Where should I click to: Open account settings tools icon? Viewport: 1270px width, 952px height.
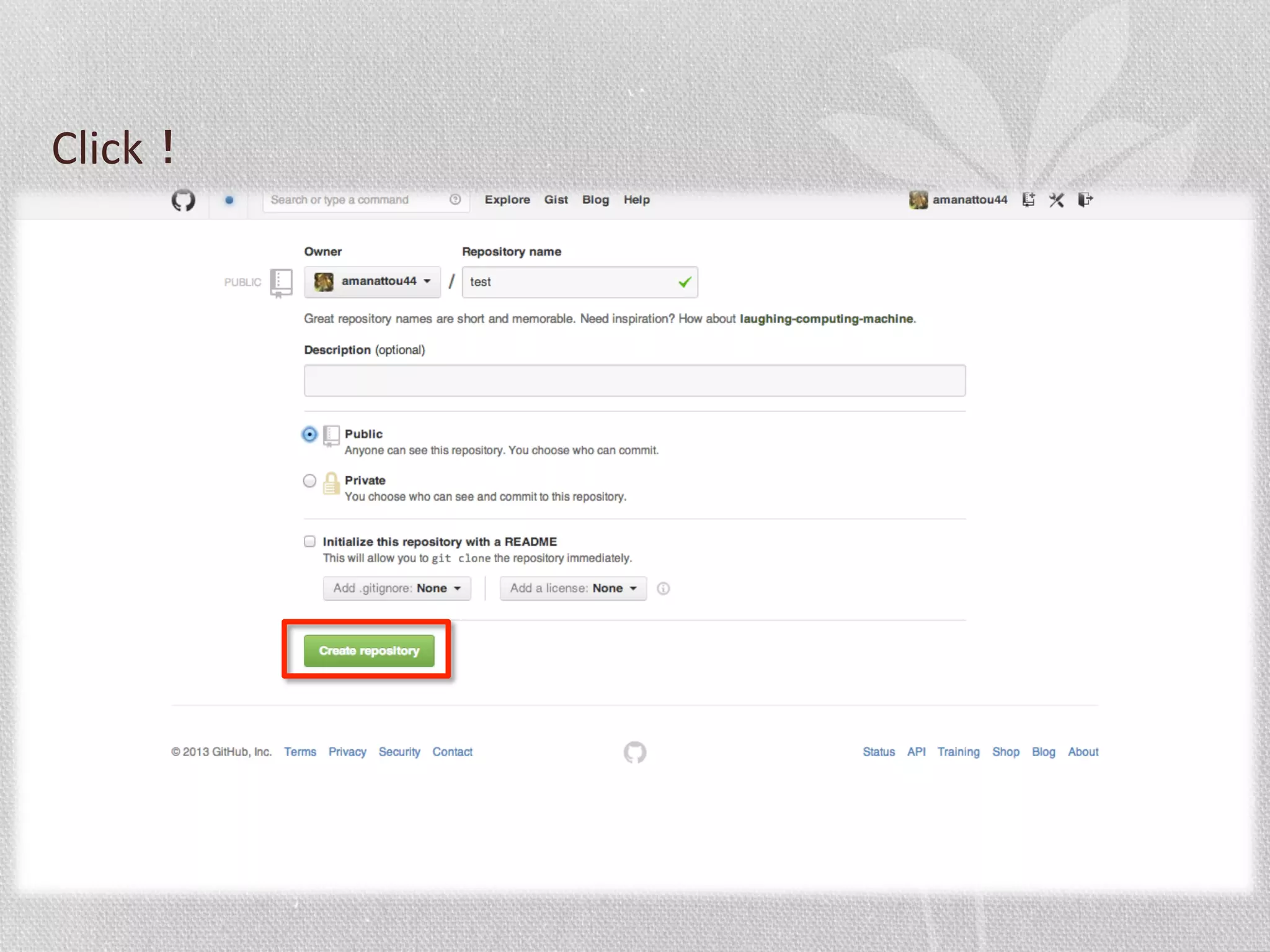(1057, 200)
